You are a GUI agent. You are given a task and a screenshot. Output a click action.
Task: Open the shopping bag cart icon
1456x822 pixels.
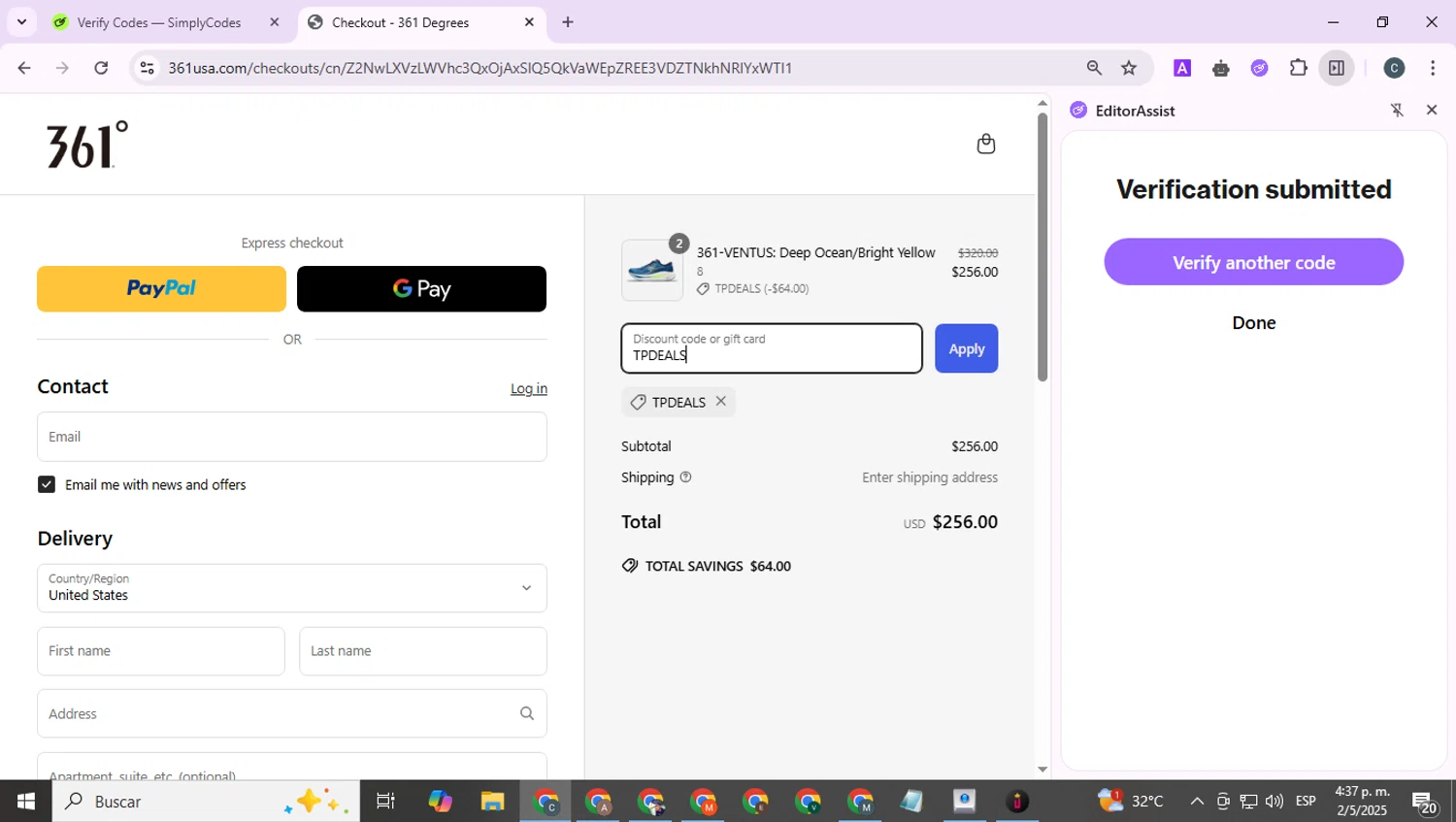click(x=985, y=144)
